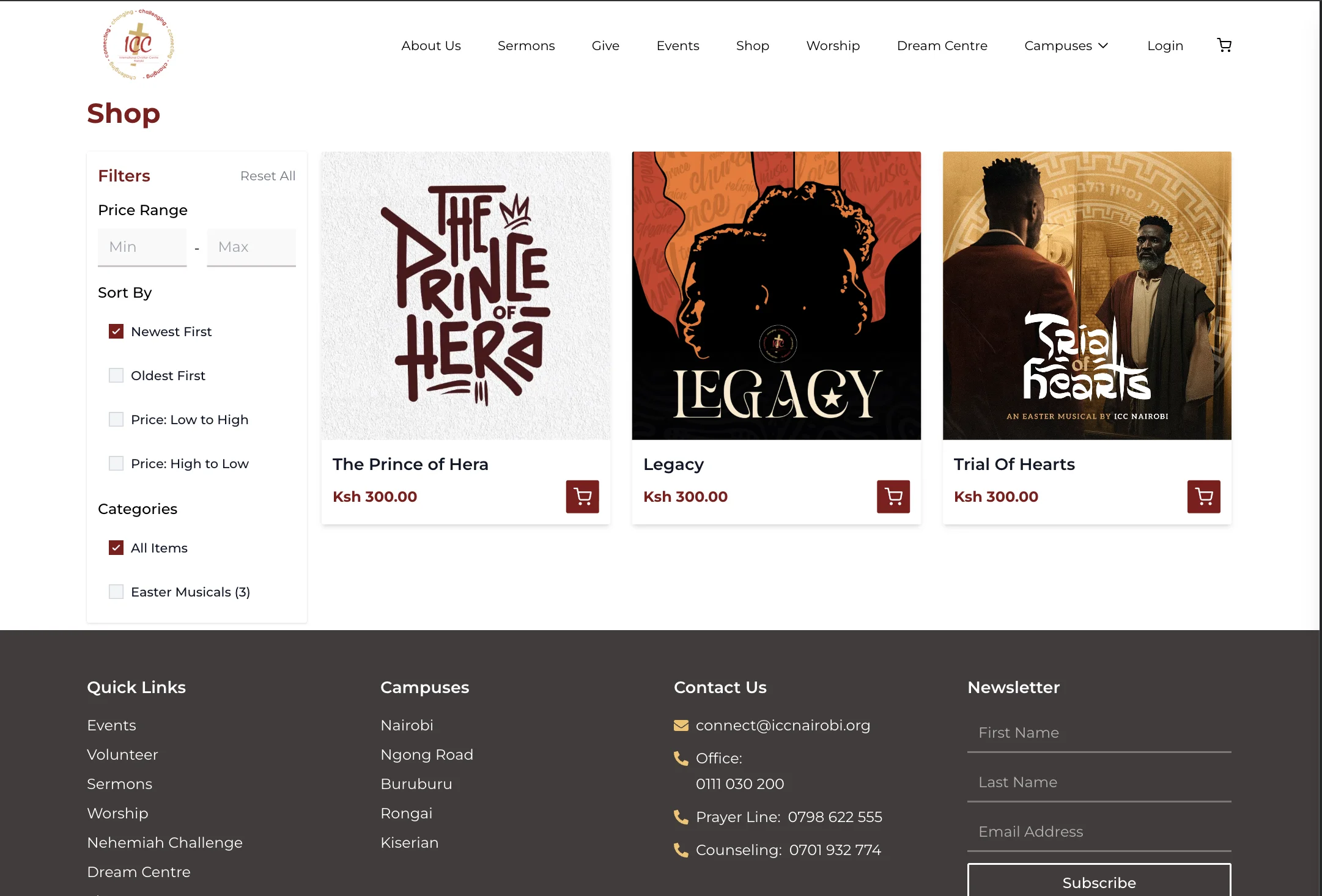Select Price: High to Low checkbox

click(x=116, y=463)
